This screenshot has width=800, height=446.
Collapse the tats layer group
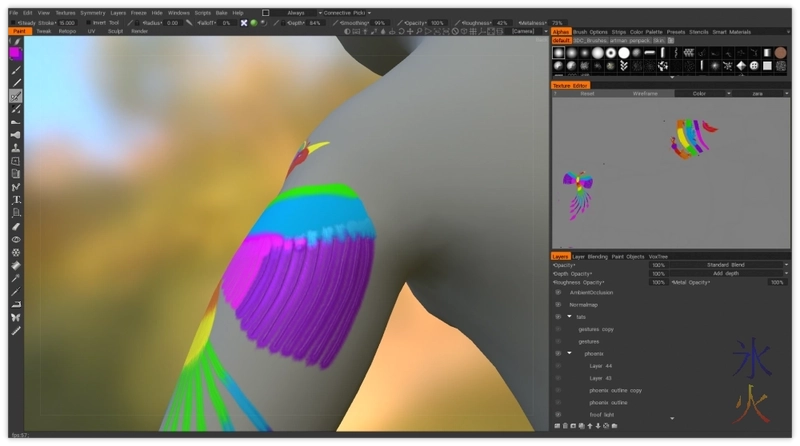click(x=569, y=316)
